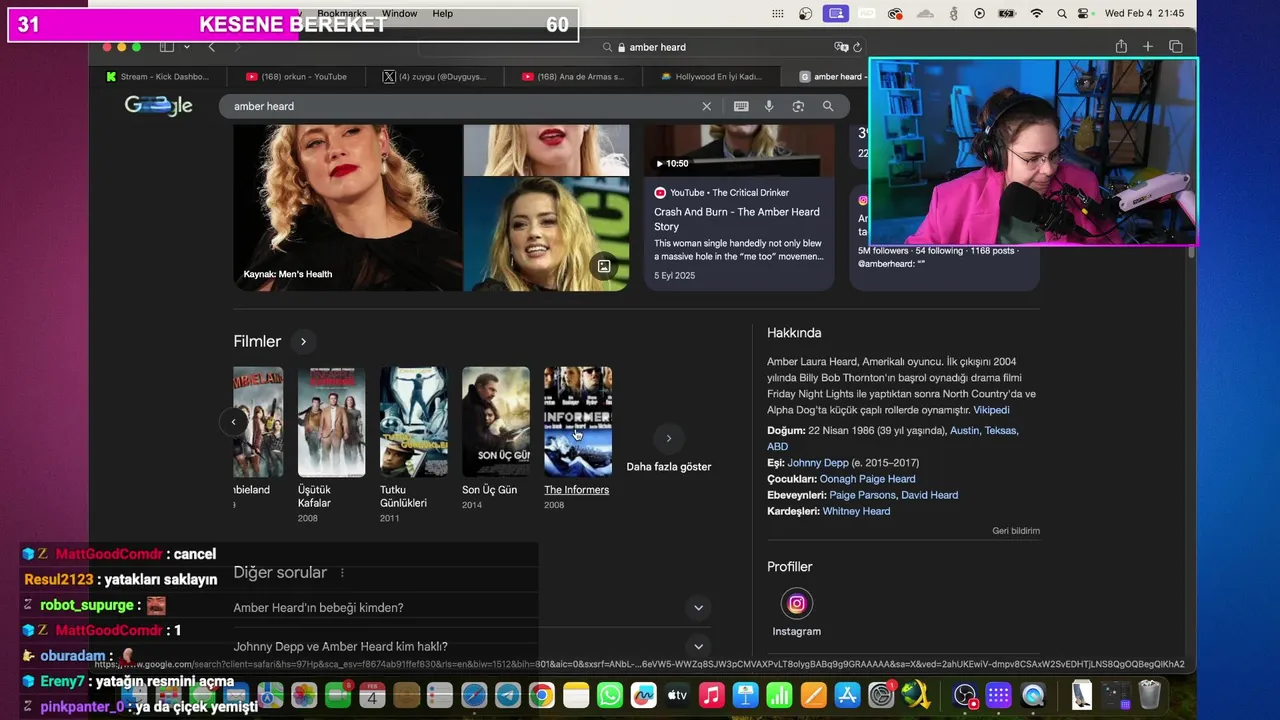1280x720 pixels.
Task: Open Numbers app from the Dock
Action: 779,695
